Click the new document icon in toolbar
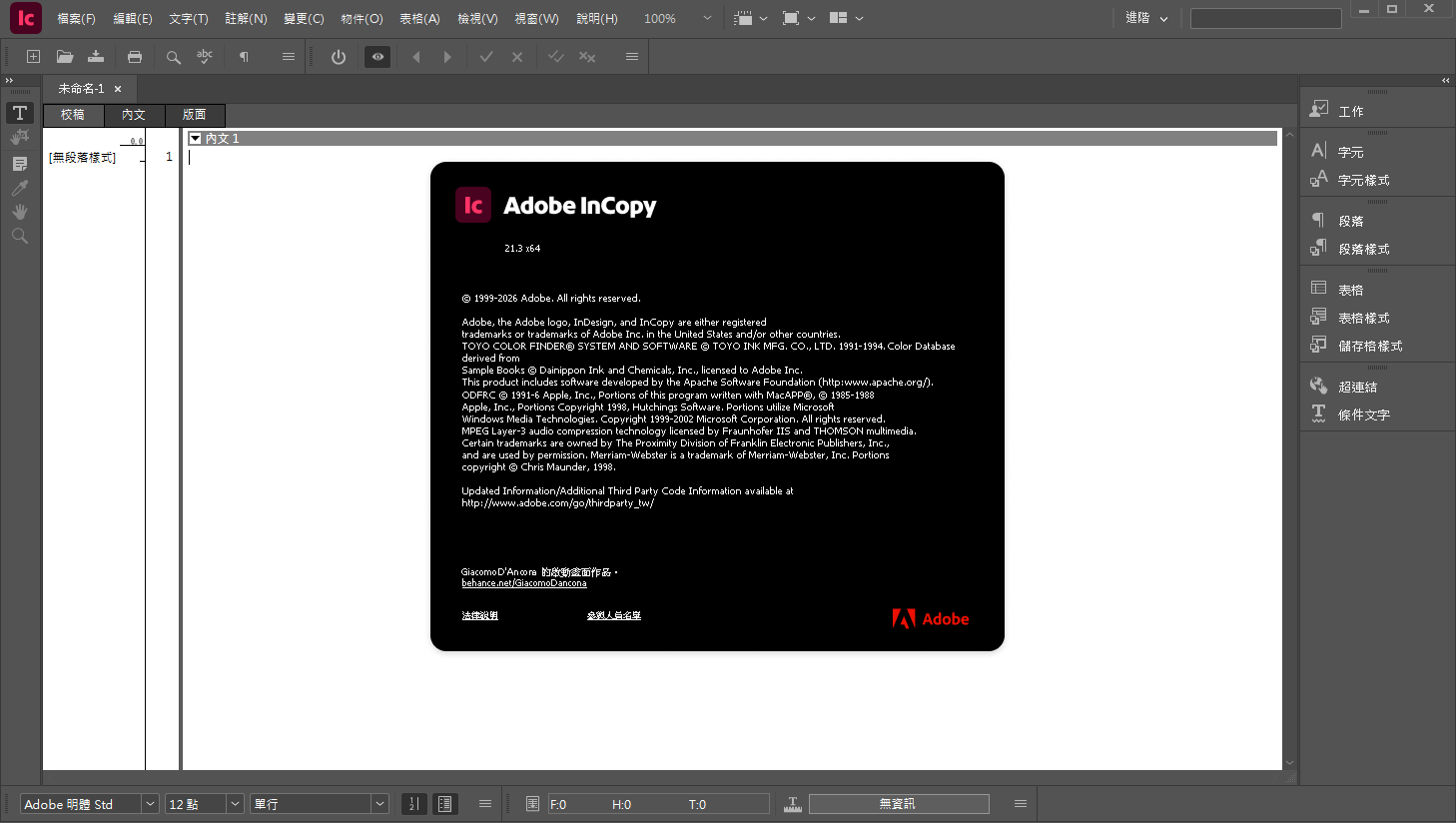Image resolution: width=1456 pixels, height=823 pixels. [33, 57]
